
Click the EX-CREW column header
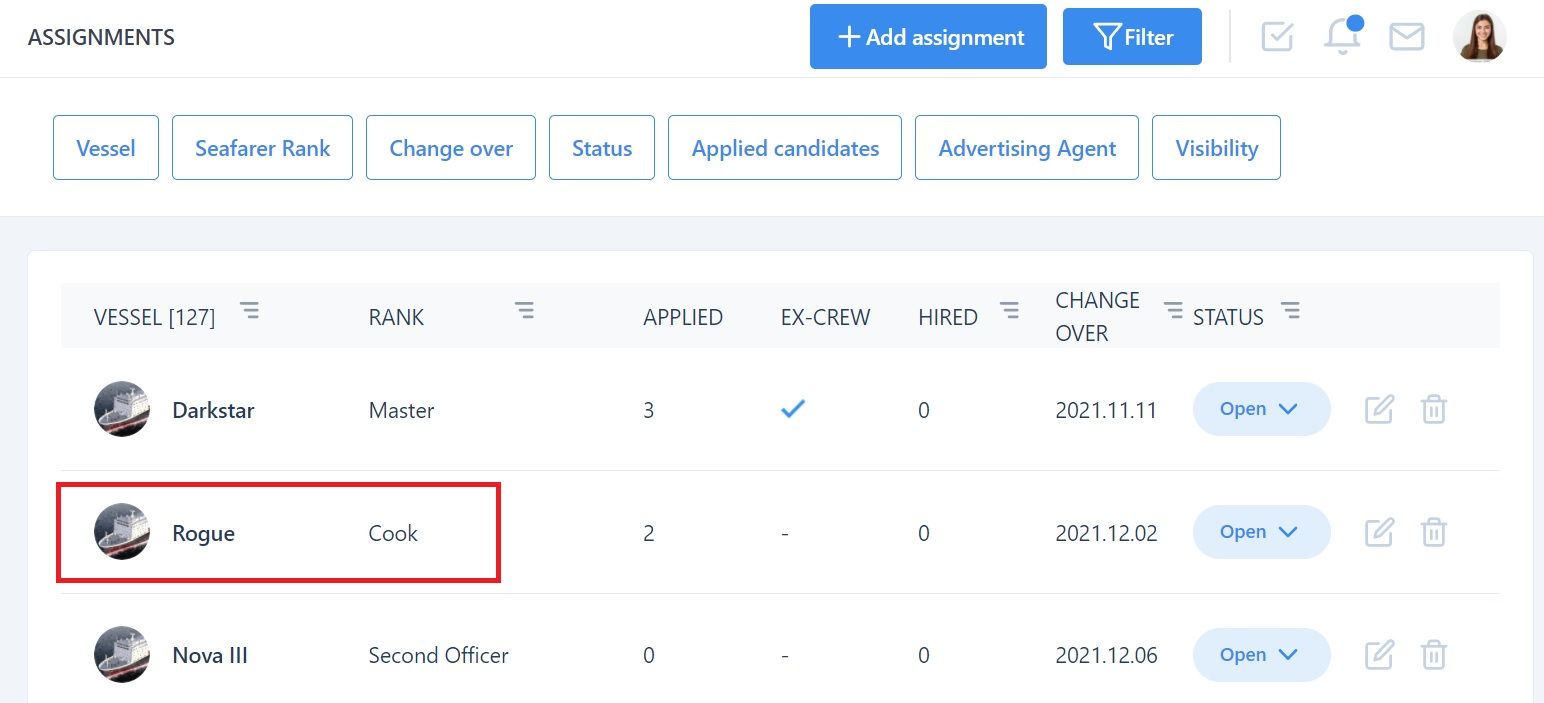pyautogui.click(x=826, y=317)
